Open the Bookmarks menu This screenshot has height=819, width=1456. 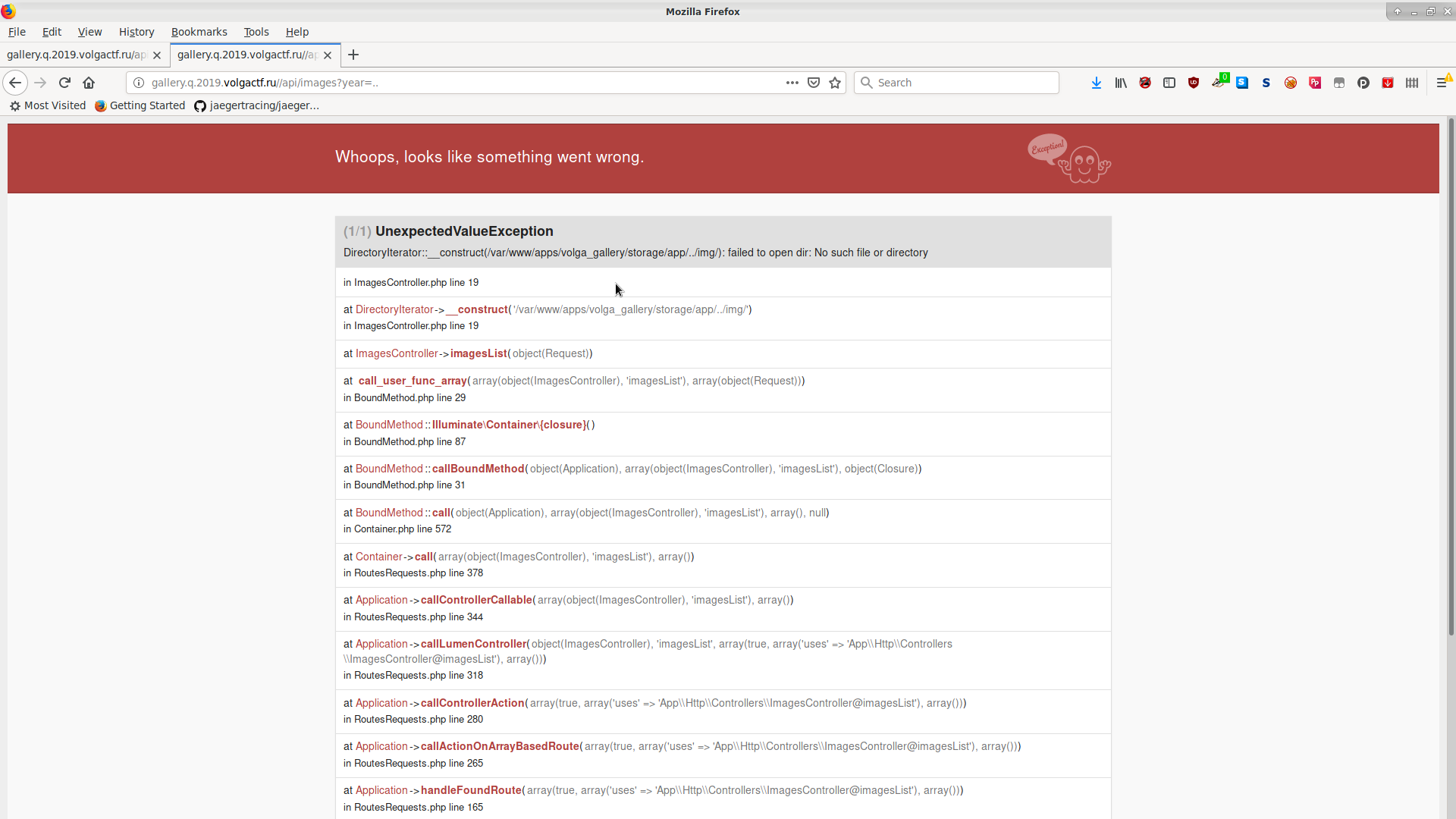(199, 32)
